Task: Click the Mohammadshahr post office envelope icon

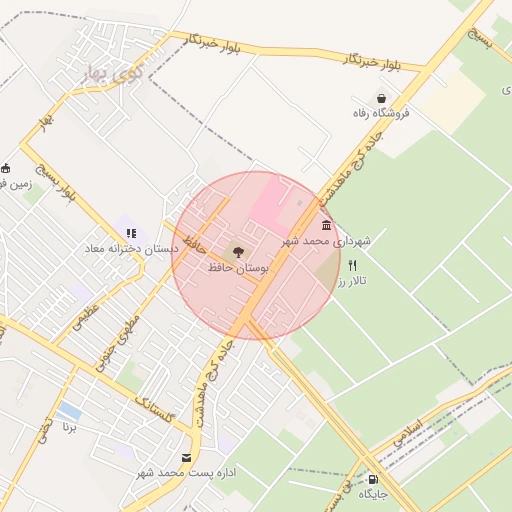Action: (x=187, y=458)
